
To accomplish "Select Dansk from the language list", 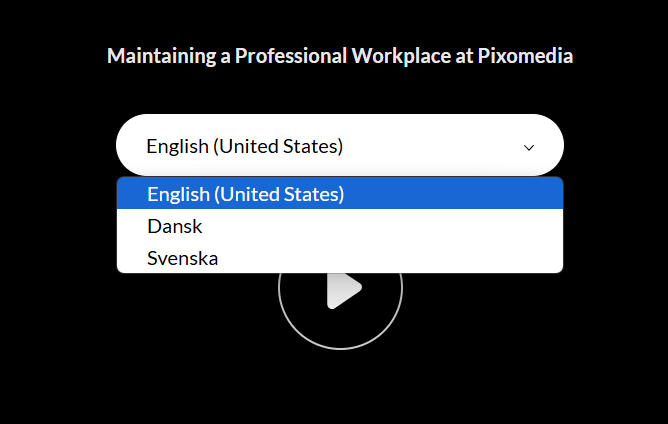I will pyautogui.click(x=340, y=226).
